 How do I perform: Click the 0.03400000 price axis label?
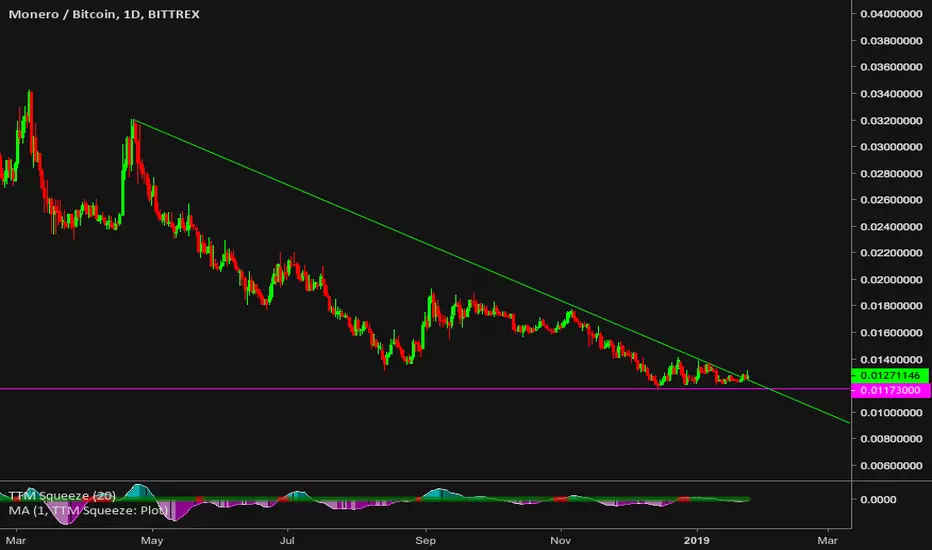pyautogui.click(x=891, y=94)
